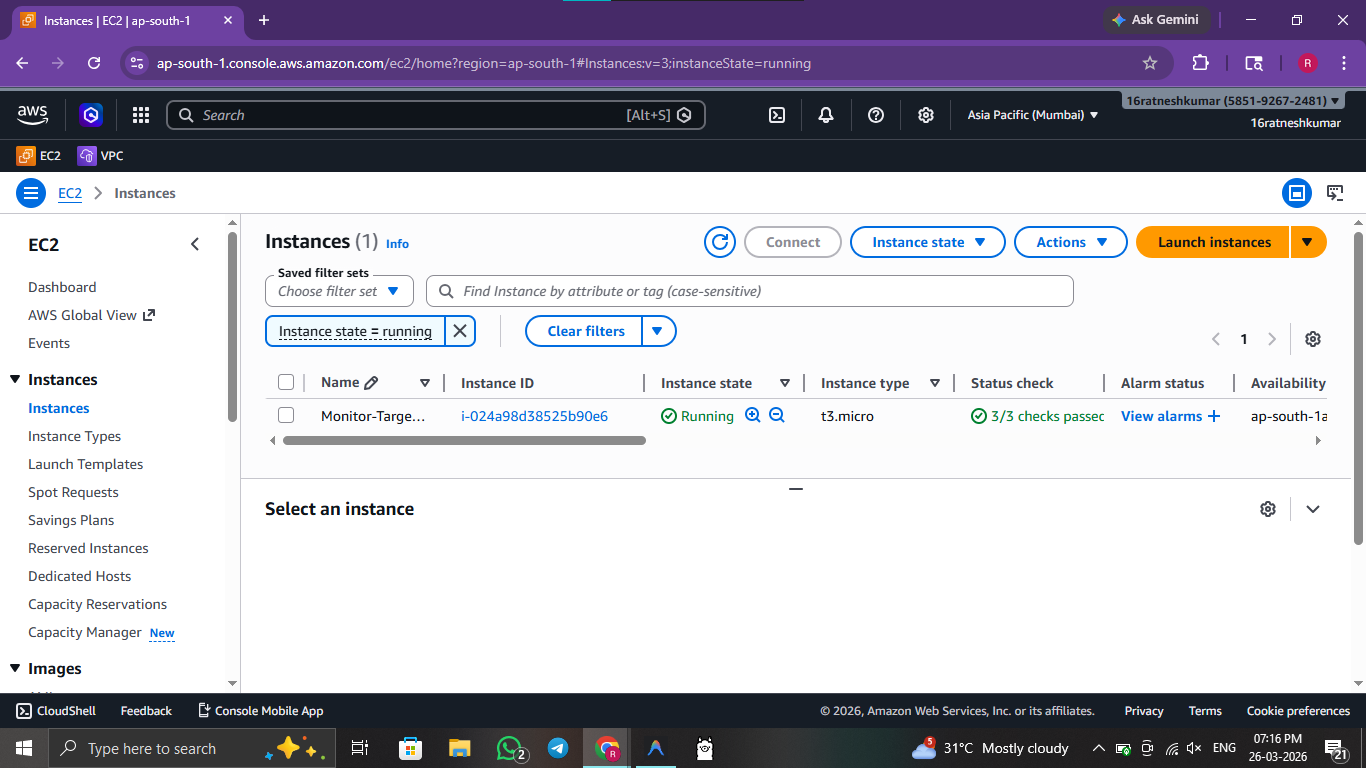1366x768 pixels.
Task: Open the VPC favorite shortcut
Action: [100, 156]
